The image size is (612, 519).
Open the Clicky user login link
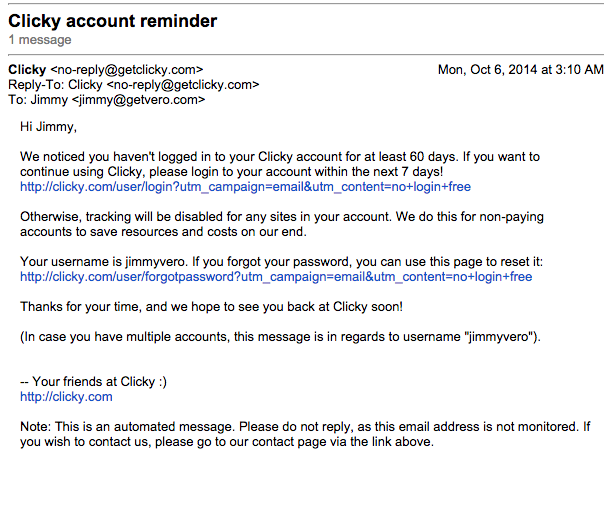pos(245,187)
